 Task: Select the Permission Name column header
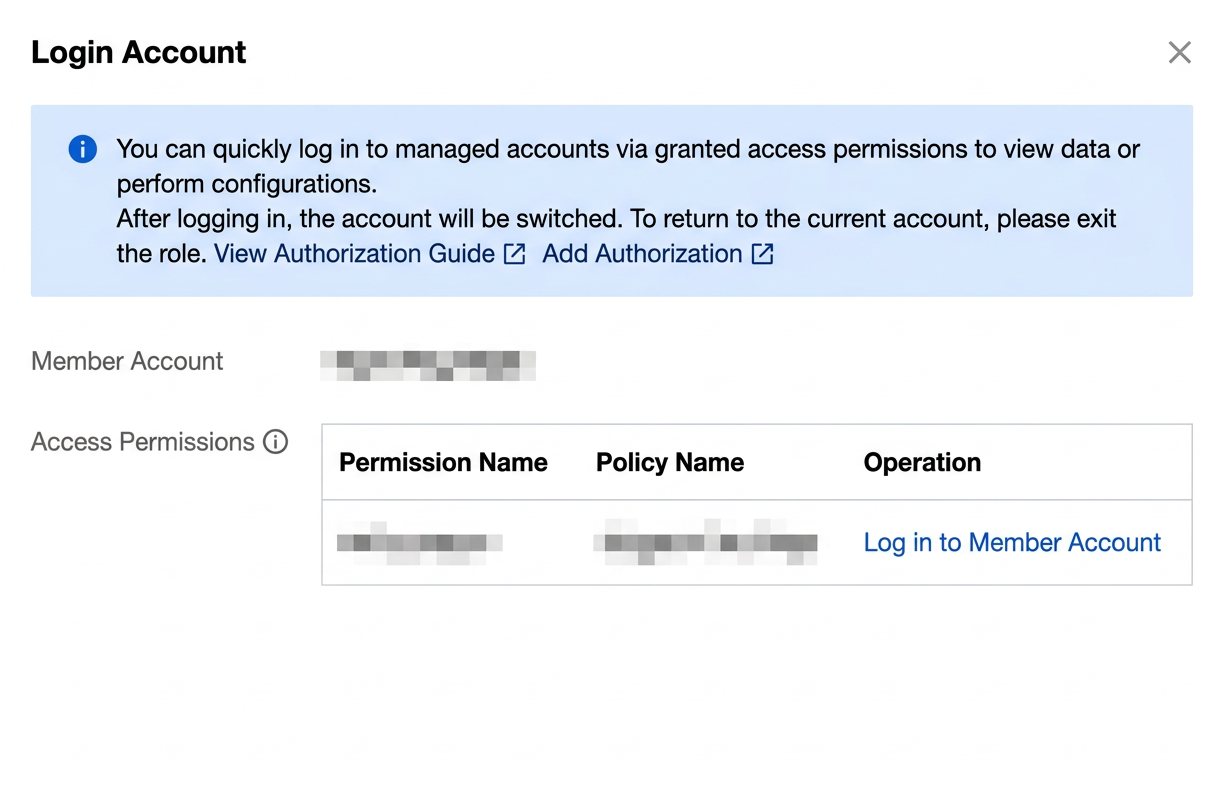point(443,462)
